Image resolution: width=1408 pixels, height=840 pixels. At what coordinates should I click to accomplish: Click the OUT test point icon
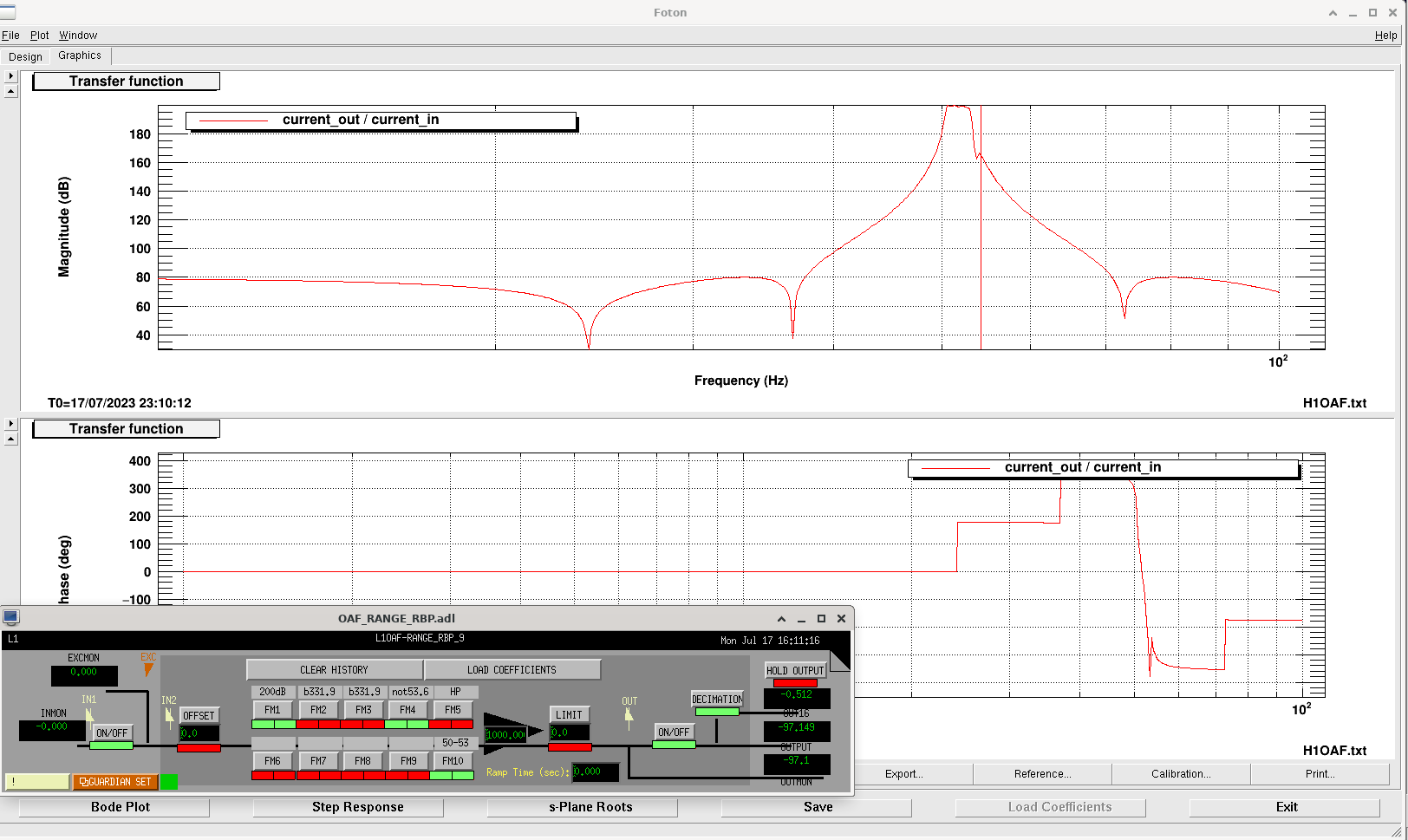click(x=629, y=716)
